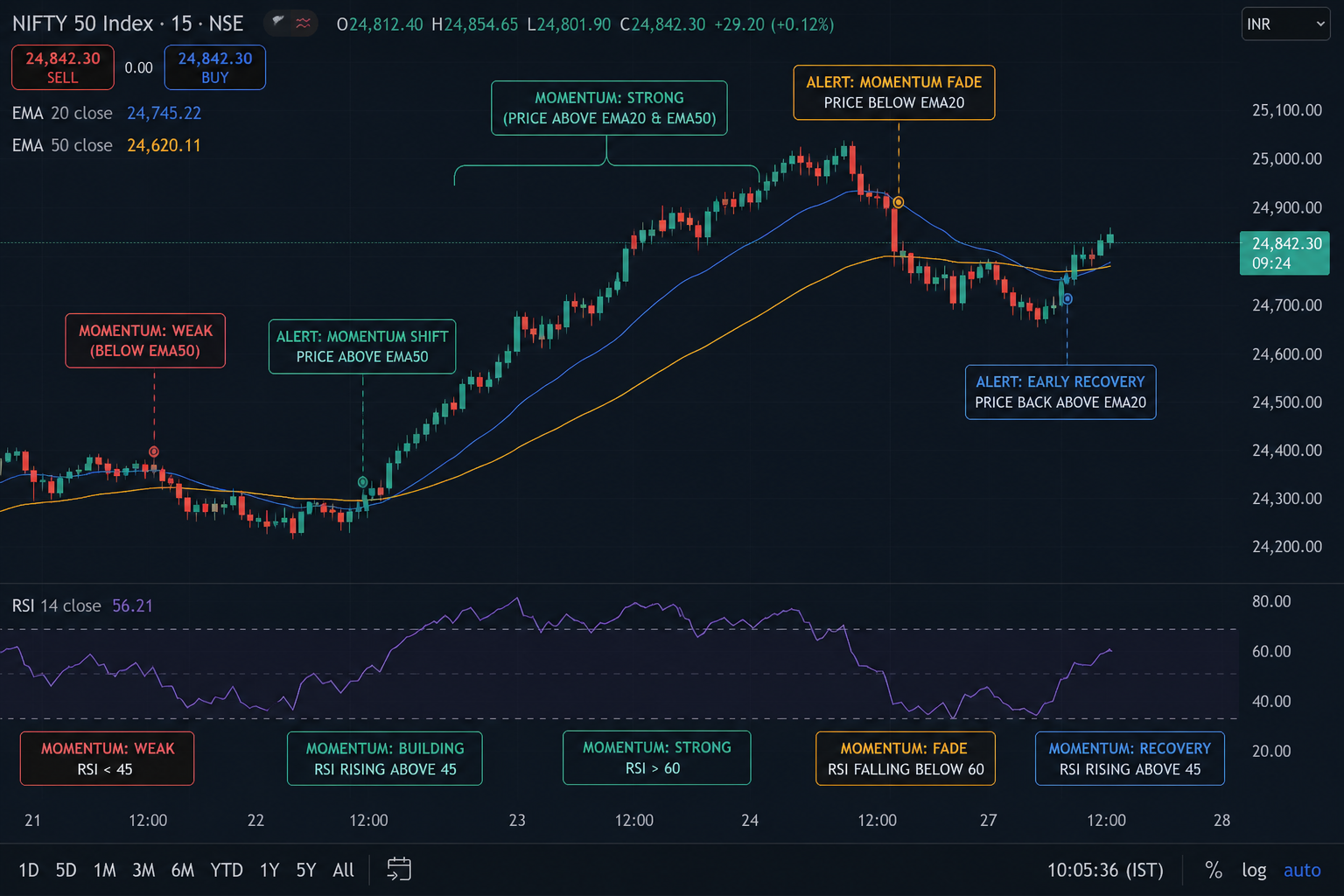
Task: Click date 23 on the time axis
Action: point(517,821)
